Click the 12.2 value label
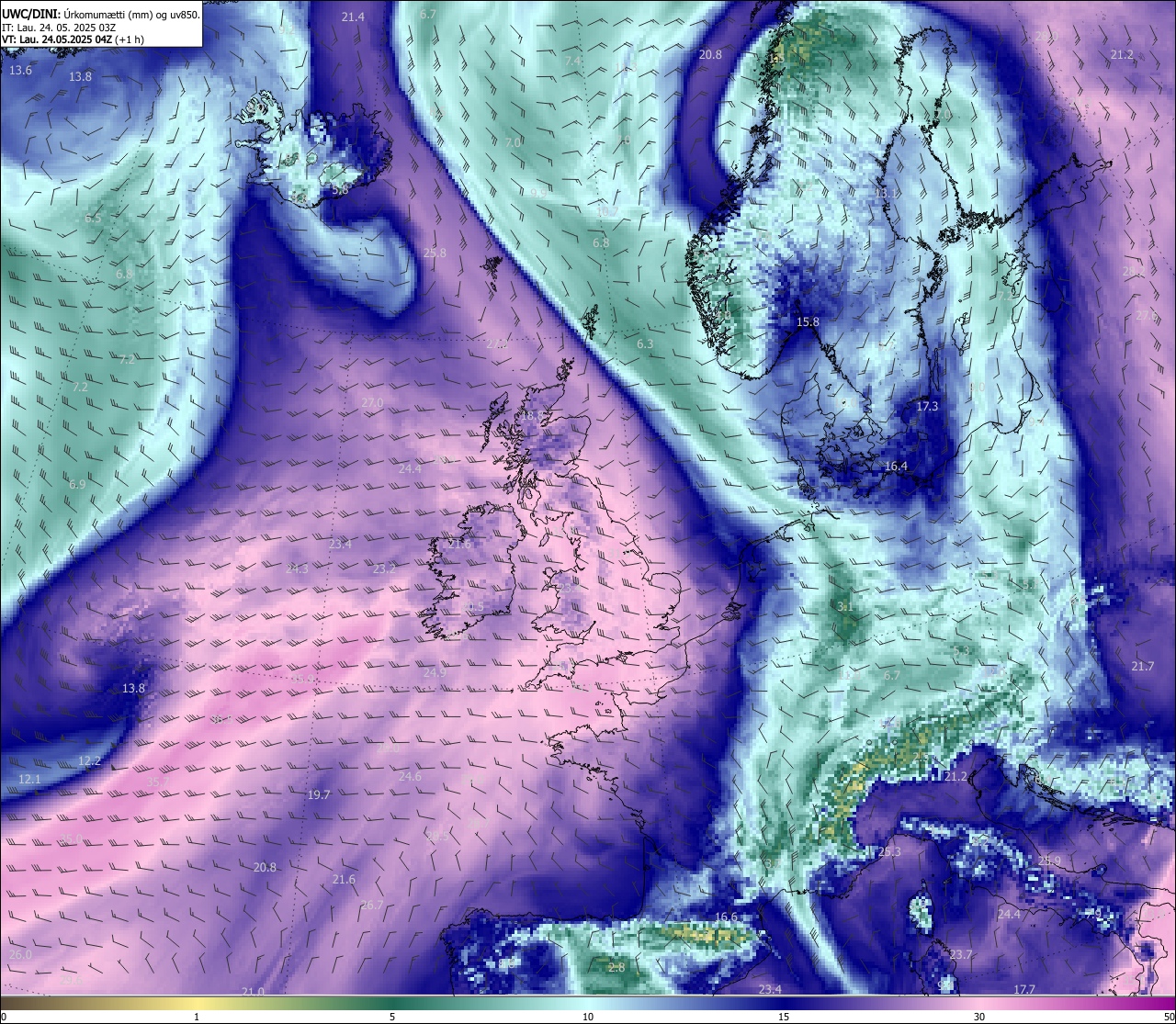The height and width of the screenshot is (1024, 1176). click(89, 761)
